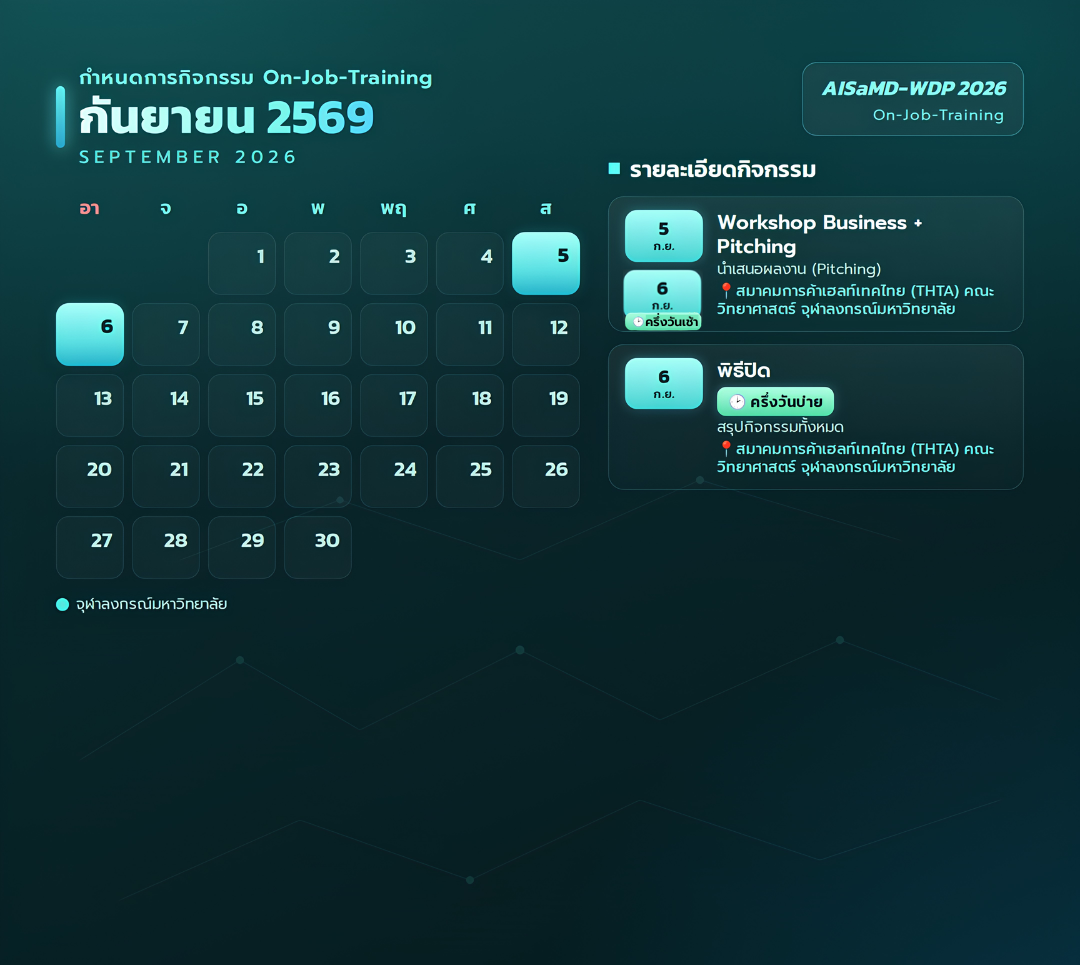The height and width of the screenshot is (965, 1080).
Task: Click the อา Sunday column header
Action: point(90,208)
